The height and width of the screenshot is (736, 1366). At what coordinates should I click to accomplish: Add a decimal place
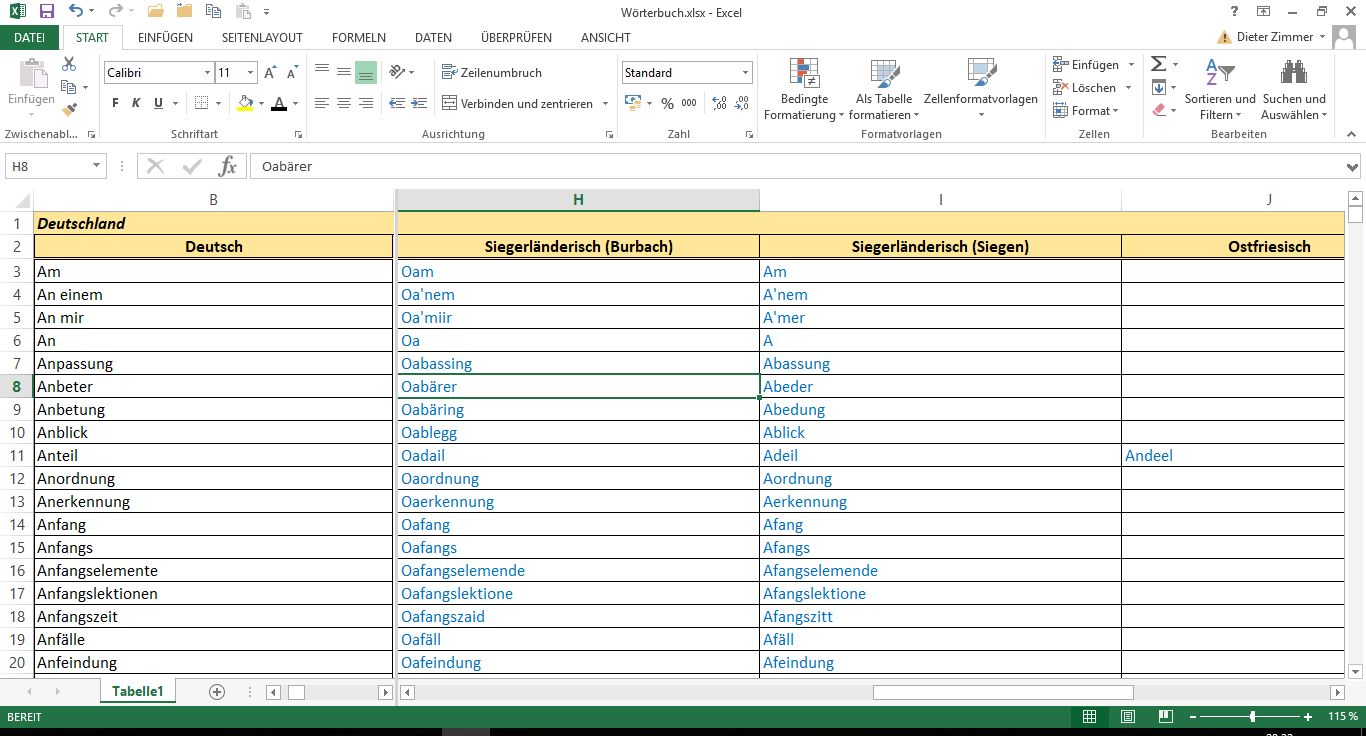tap(718, 103)
